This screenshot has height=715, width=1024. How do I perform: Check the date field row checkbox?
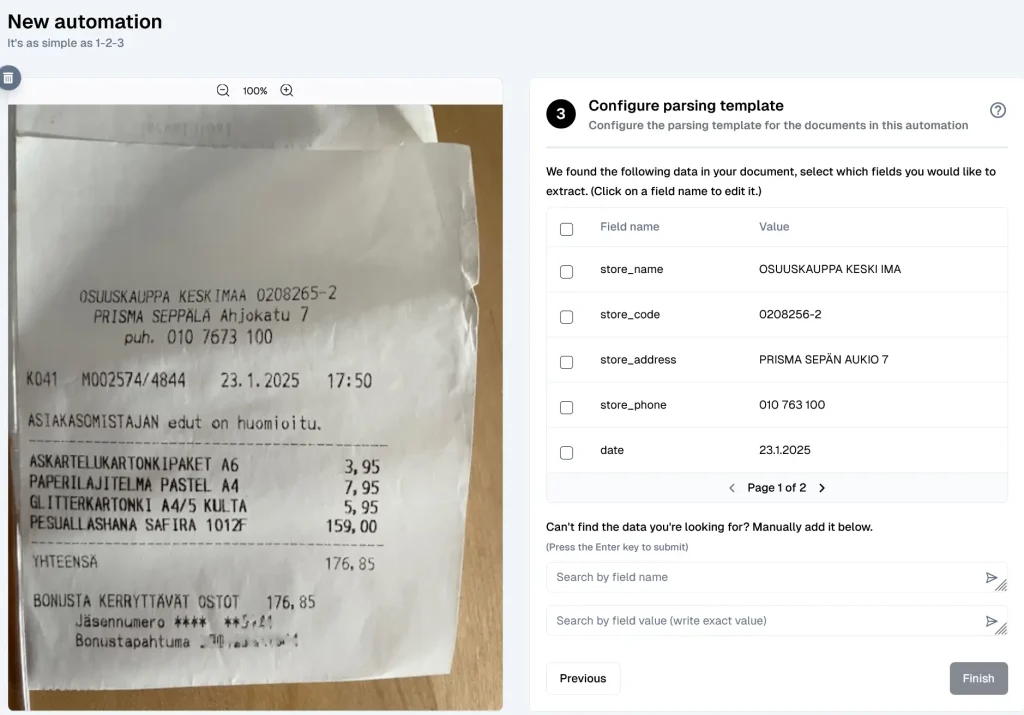(x=567, y=451)
